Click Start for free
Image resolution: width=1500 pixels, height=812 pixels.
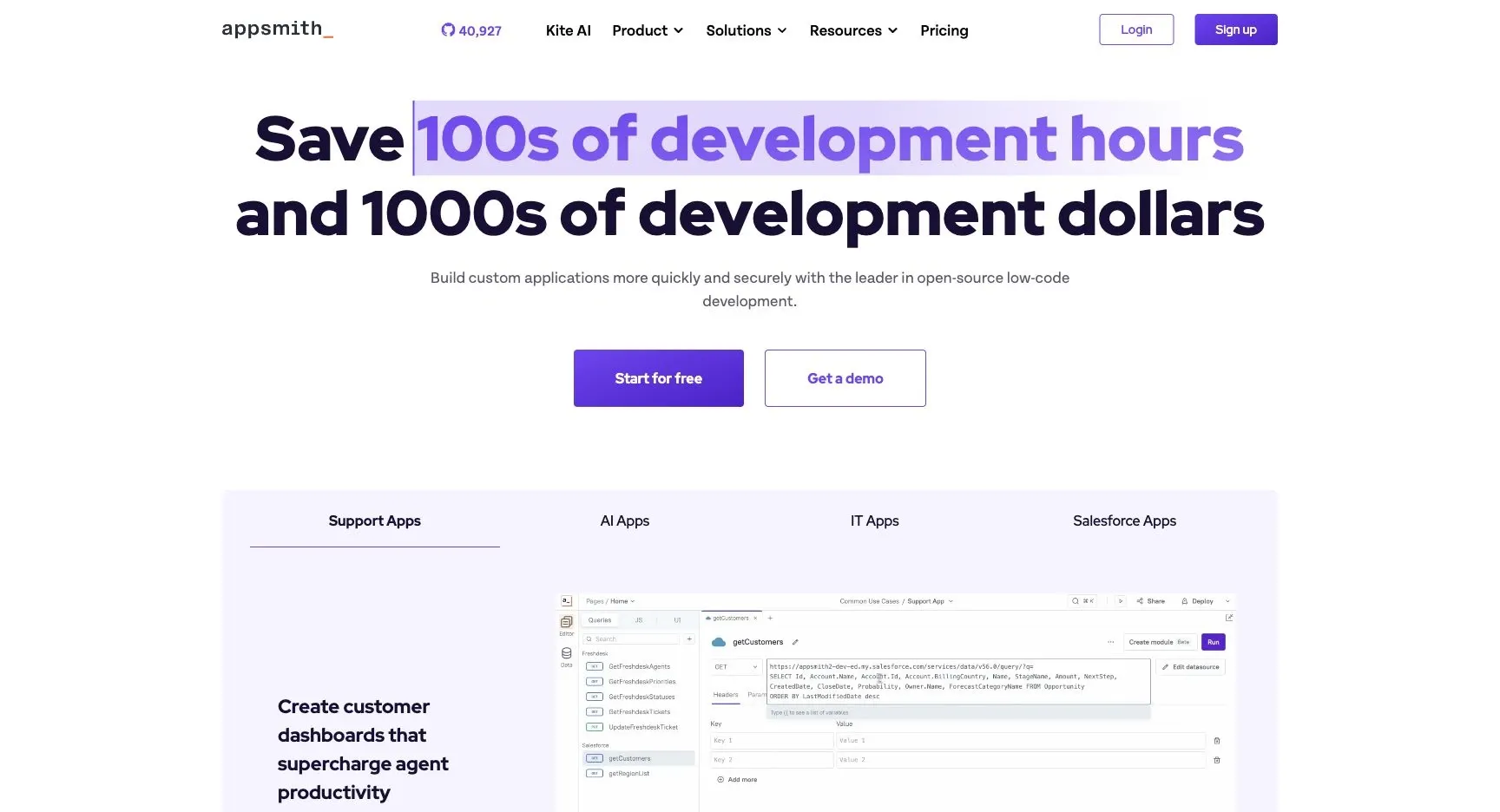659,378
